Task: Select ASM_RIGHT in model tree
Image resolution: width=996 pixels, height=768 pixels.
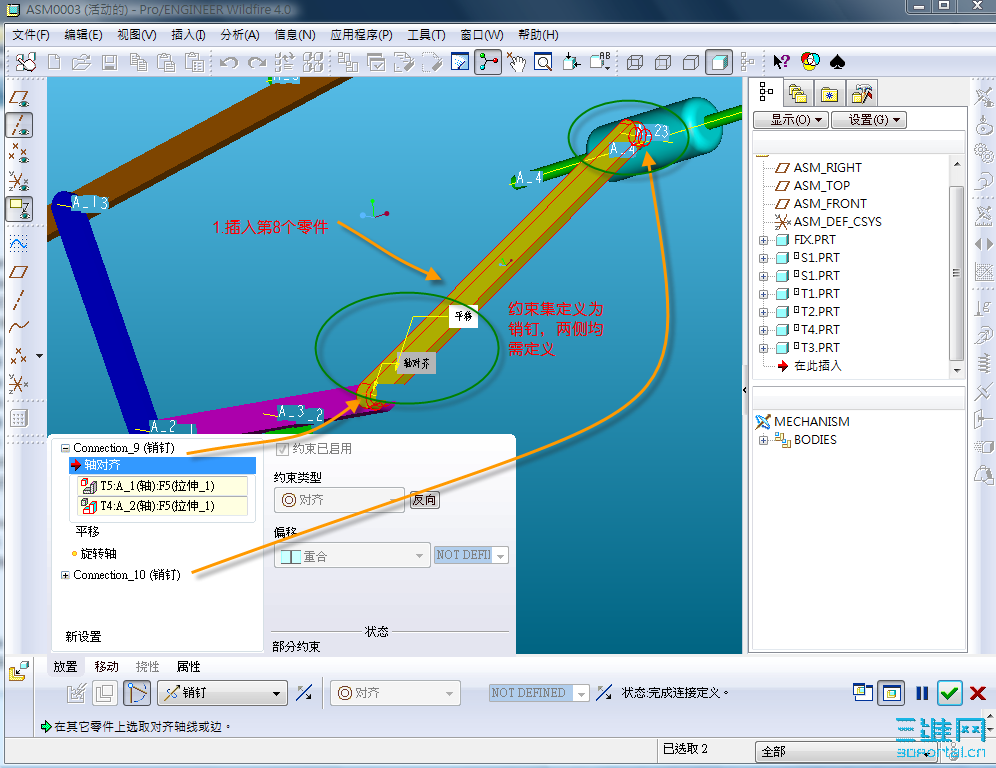Action: (x=827, y=168)
